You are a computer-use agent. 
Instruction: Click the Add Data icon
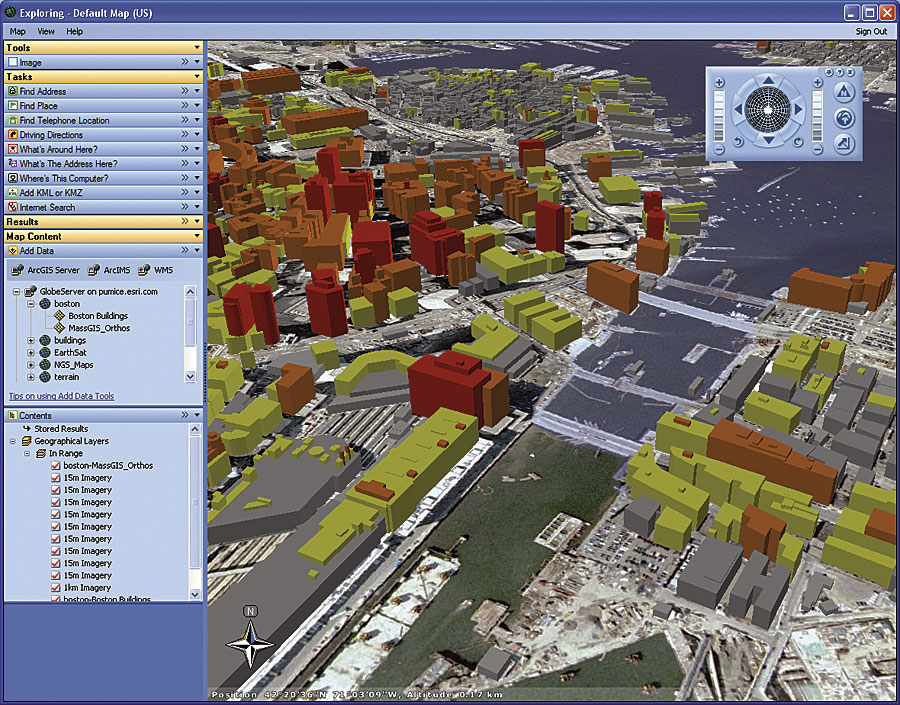tap(13, 251)
